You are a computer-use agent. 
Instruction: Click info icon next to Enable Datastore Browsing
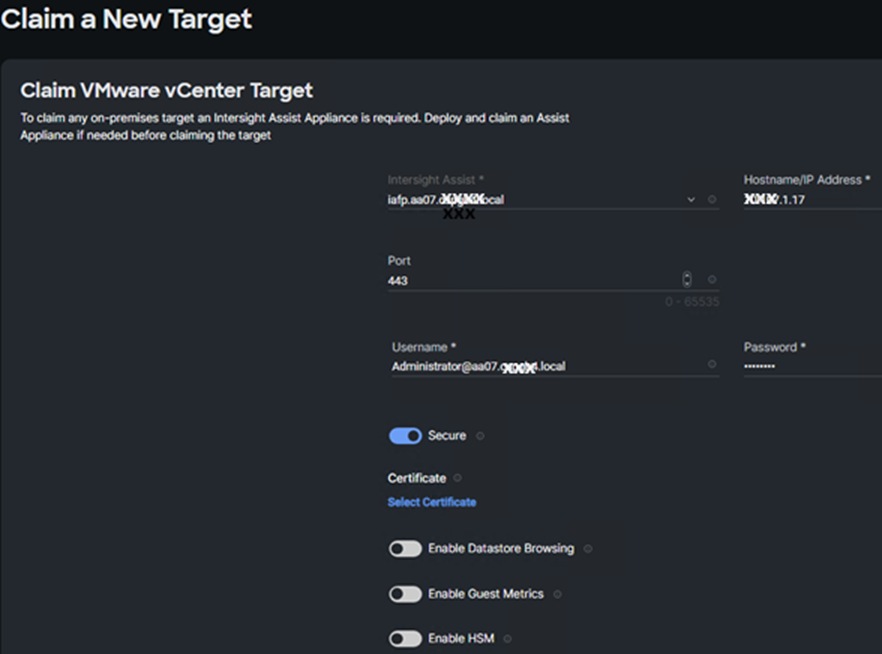(588, 549)
